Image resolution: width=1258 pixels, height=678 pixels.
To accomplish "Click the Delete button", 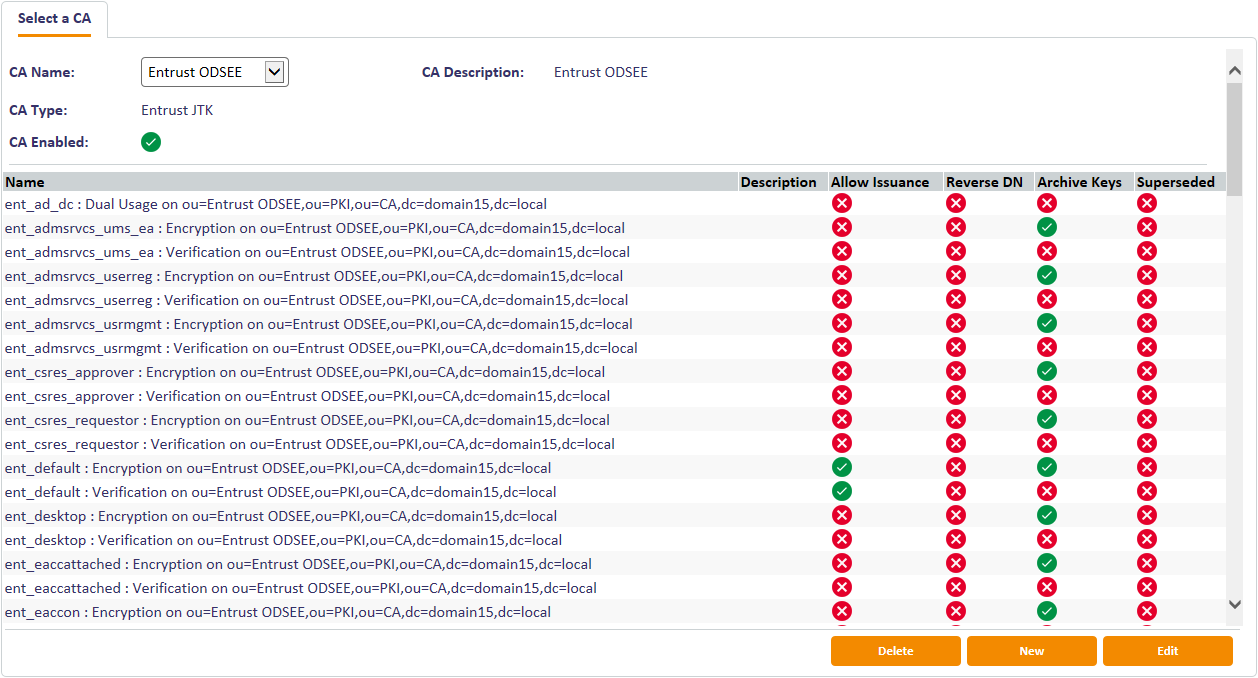I will coord(896,651).
